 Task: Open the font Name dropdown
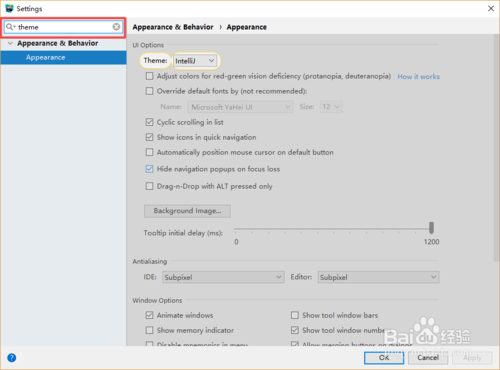click(240, 107)
